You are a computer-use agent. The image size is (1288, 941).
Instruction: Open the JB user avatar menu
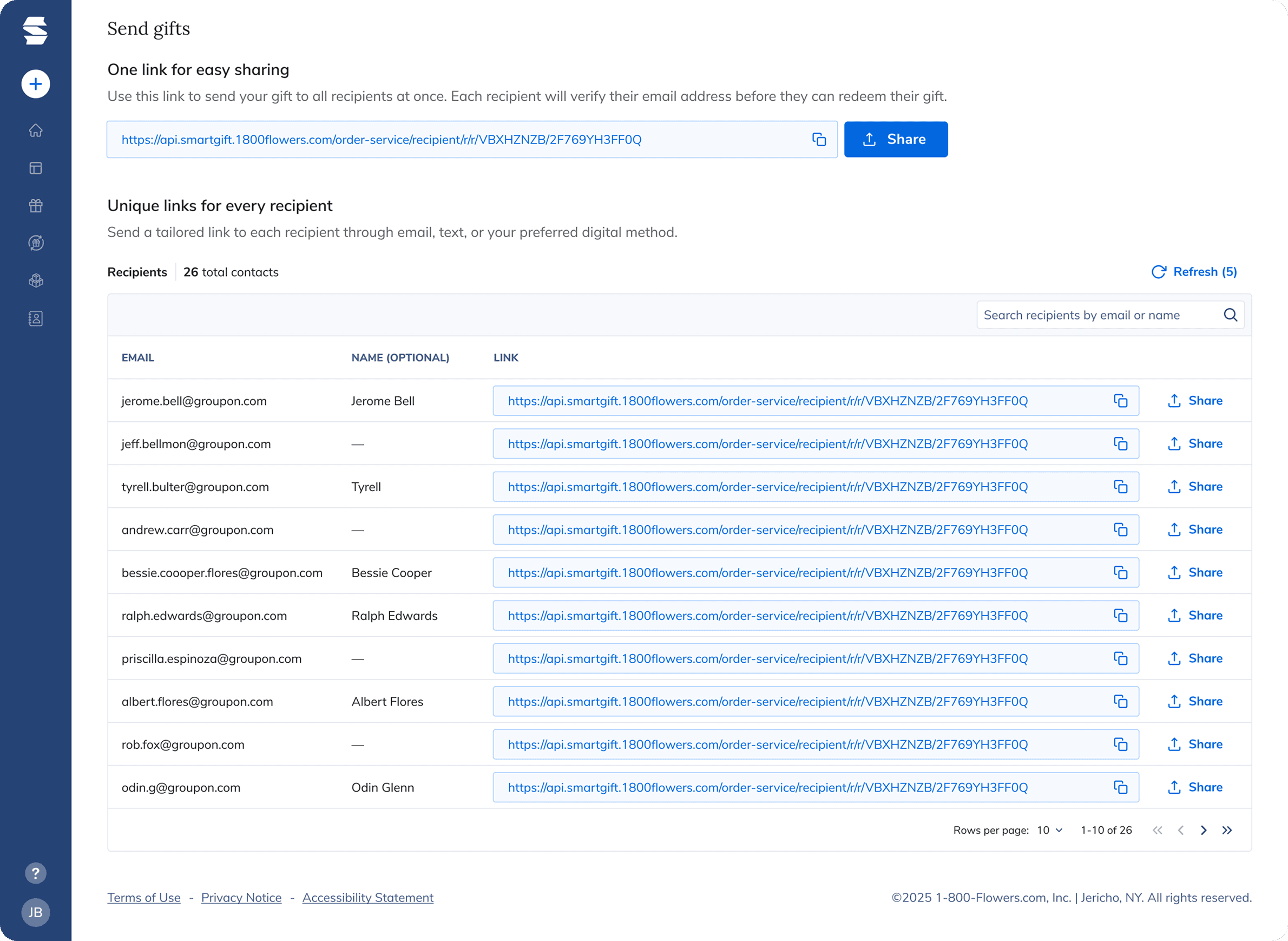35,912
